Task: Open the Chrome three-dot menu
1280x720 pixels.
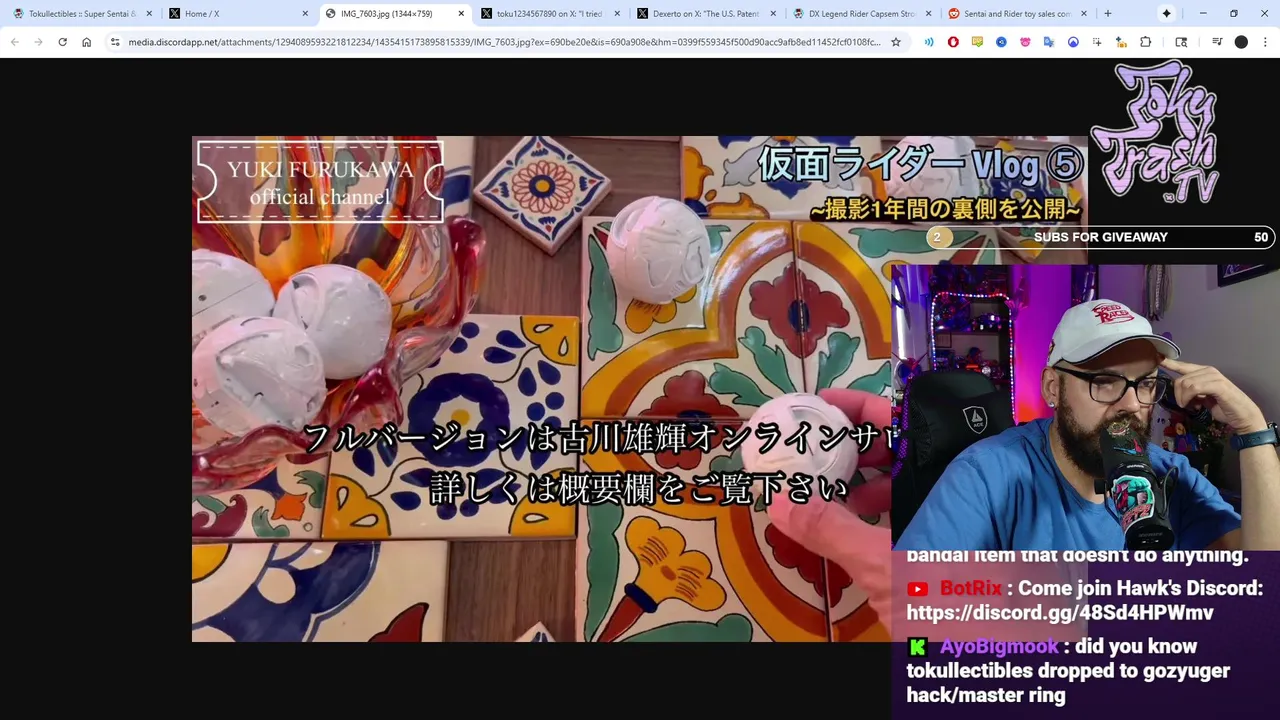Action: [x=1265, y=42]
